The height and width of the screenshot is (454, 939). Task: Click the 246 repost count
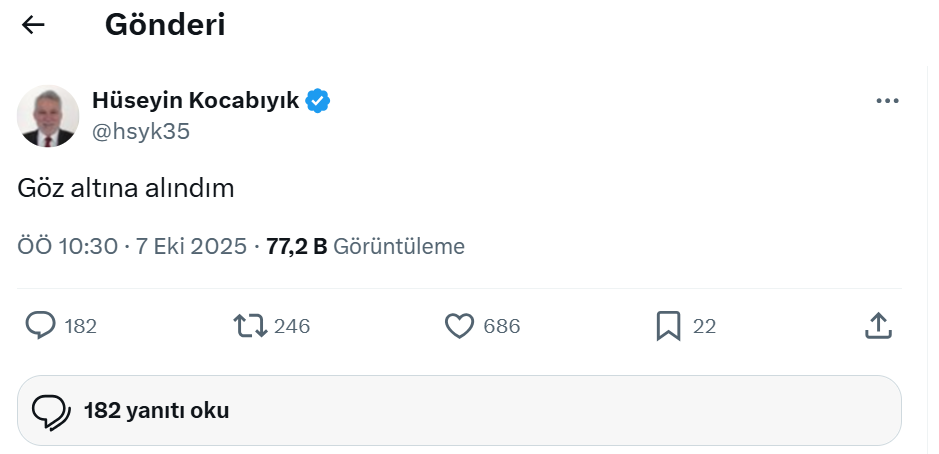tap(292, 326)
